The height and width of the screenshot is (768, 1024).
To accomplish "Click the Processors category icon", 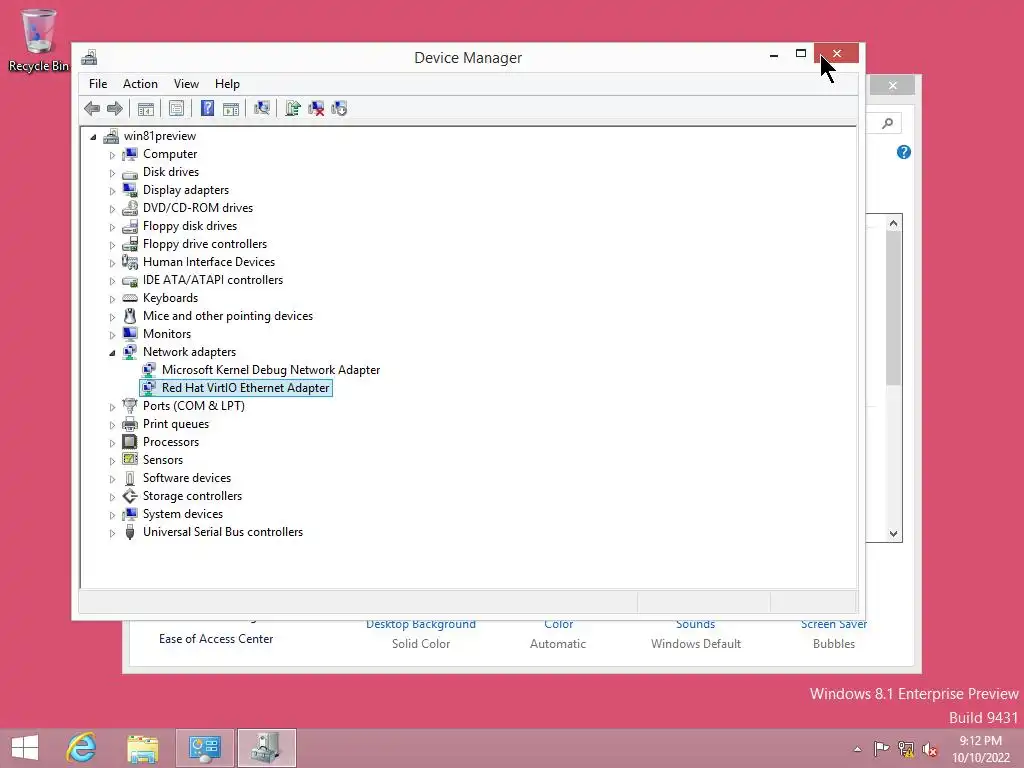I will [130, 441].
